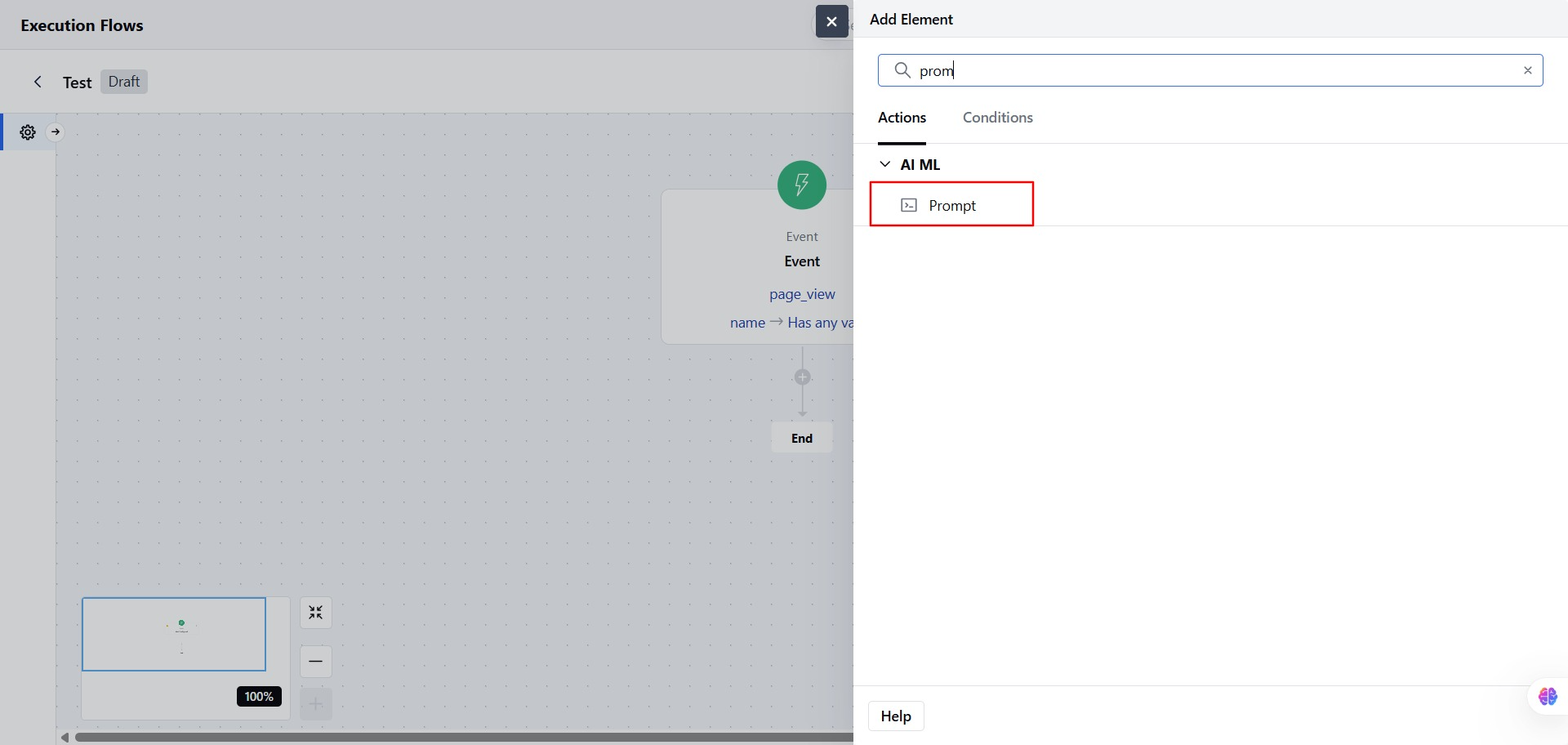The height and width of the screenshot is (745, 1568).
Task: Click the End node
Action: click(802, 438)
